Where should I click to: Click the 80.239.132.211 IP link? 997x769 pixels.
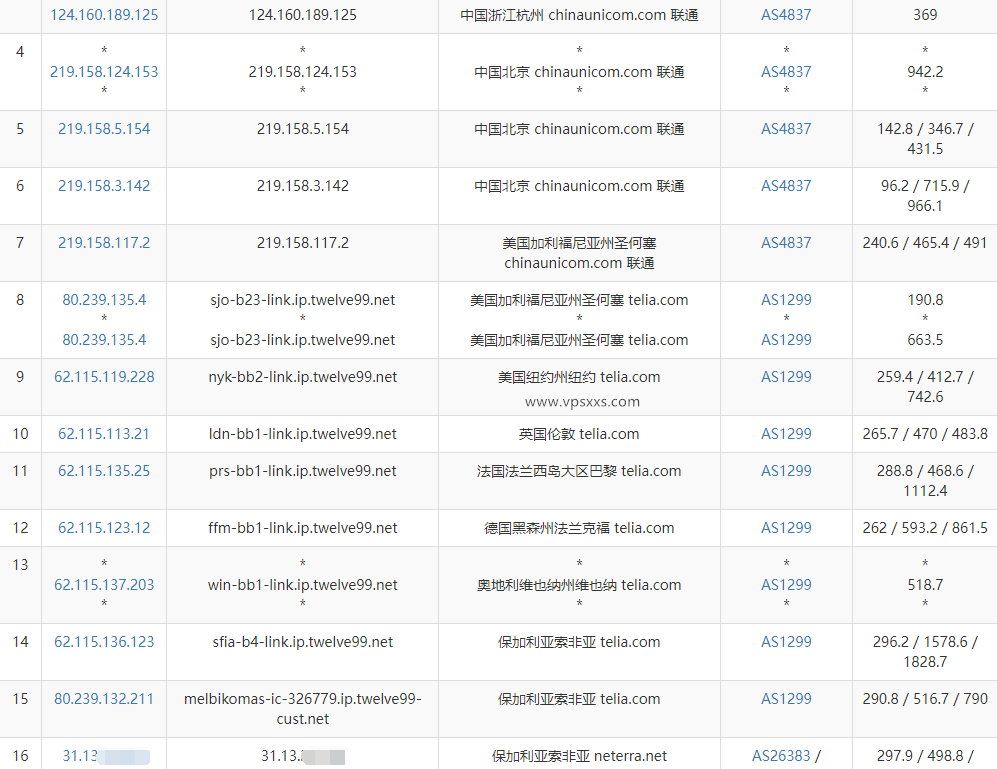(x=104, y=699)
